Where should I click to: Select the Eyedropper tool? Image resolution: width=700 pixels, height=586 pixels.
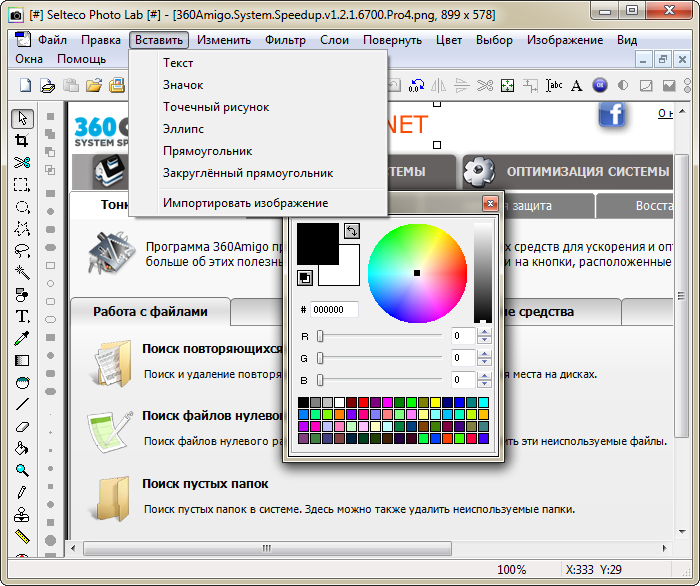coord(22,338)
